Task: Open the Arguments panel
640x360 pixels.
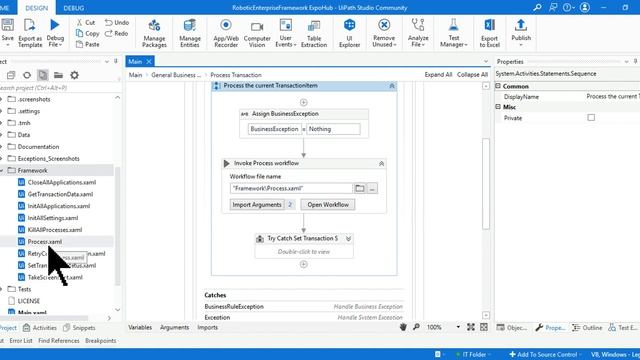Action: [174, 327]
